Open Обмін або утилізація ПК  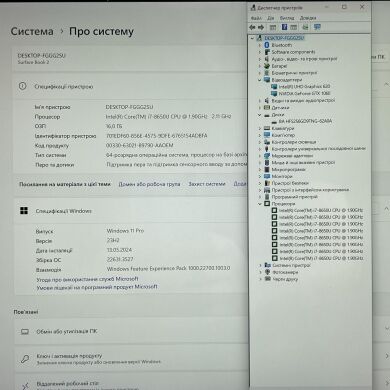click(131, 332)
